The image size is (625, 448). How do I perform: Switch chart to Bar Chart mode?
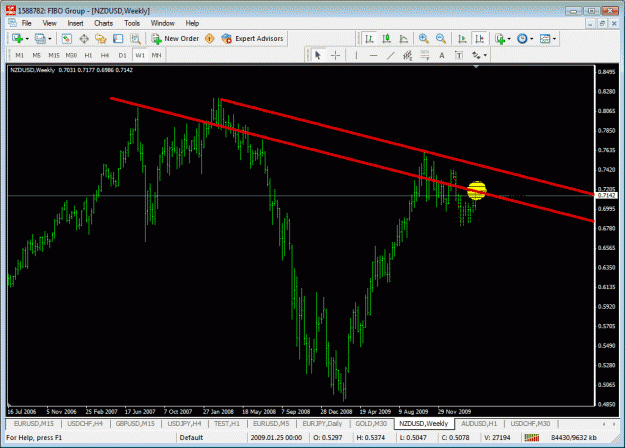(369, 39)
